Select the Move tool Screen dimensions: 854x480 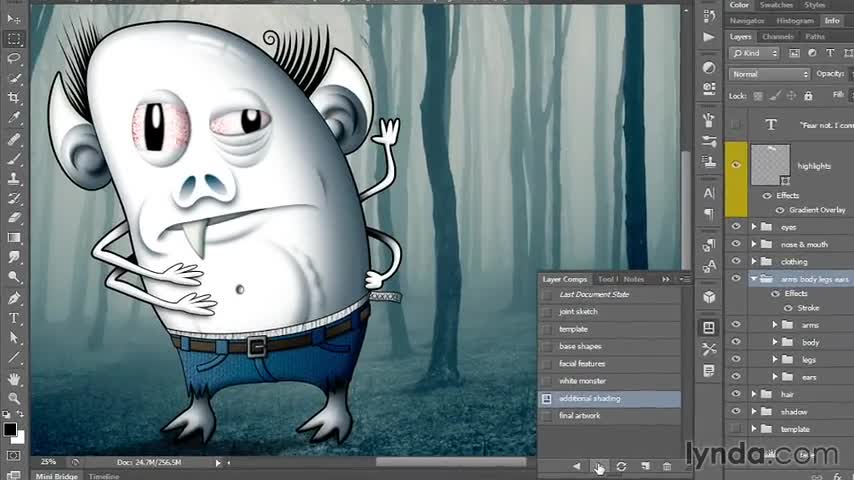coord(14,19)
